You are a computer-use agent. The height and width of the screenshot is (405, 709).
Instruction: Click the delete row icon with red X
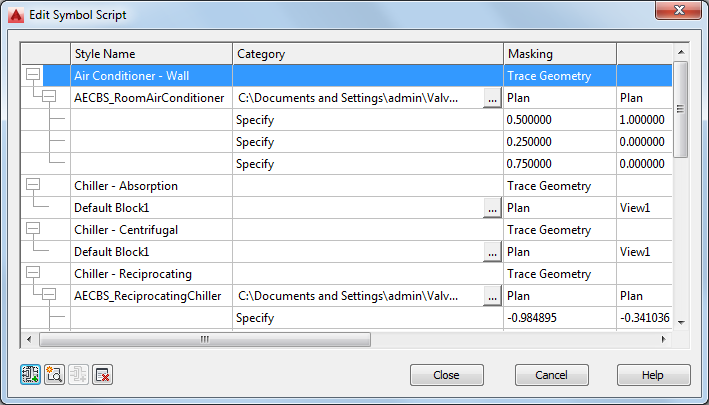point(102,375)
